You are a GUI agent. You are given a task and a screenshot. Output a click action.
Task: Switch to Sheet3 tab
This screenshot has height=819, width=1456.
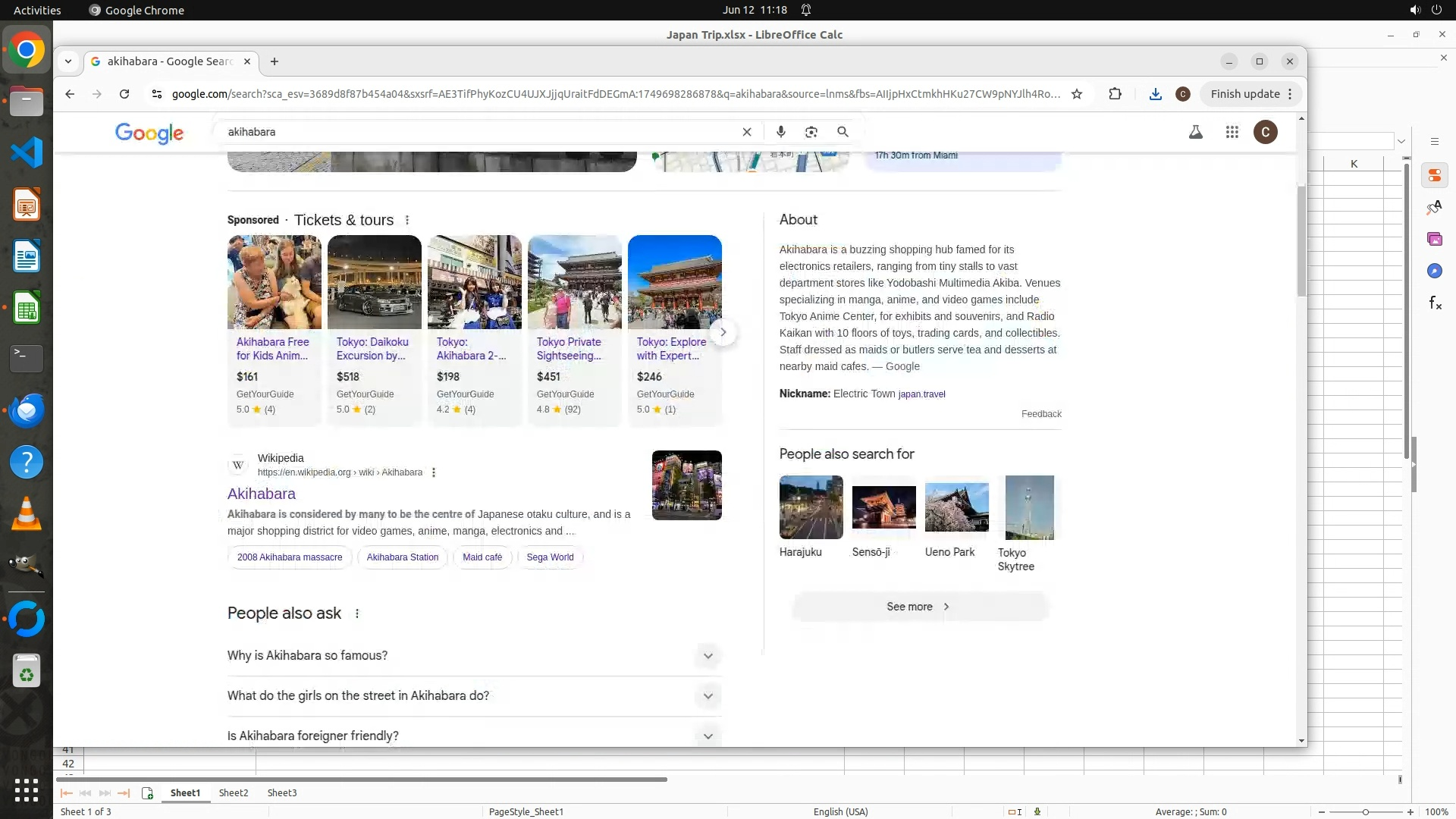(282, 792)
